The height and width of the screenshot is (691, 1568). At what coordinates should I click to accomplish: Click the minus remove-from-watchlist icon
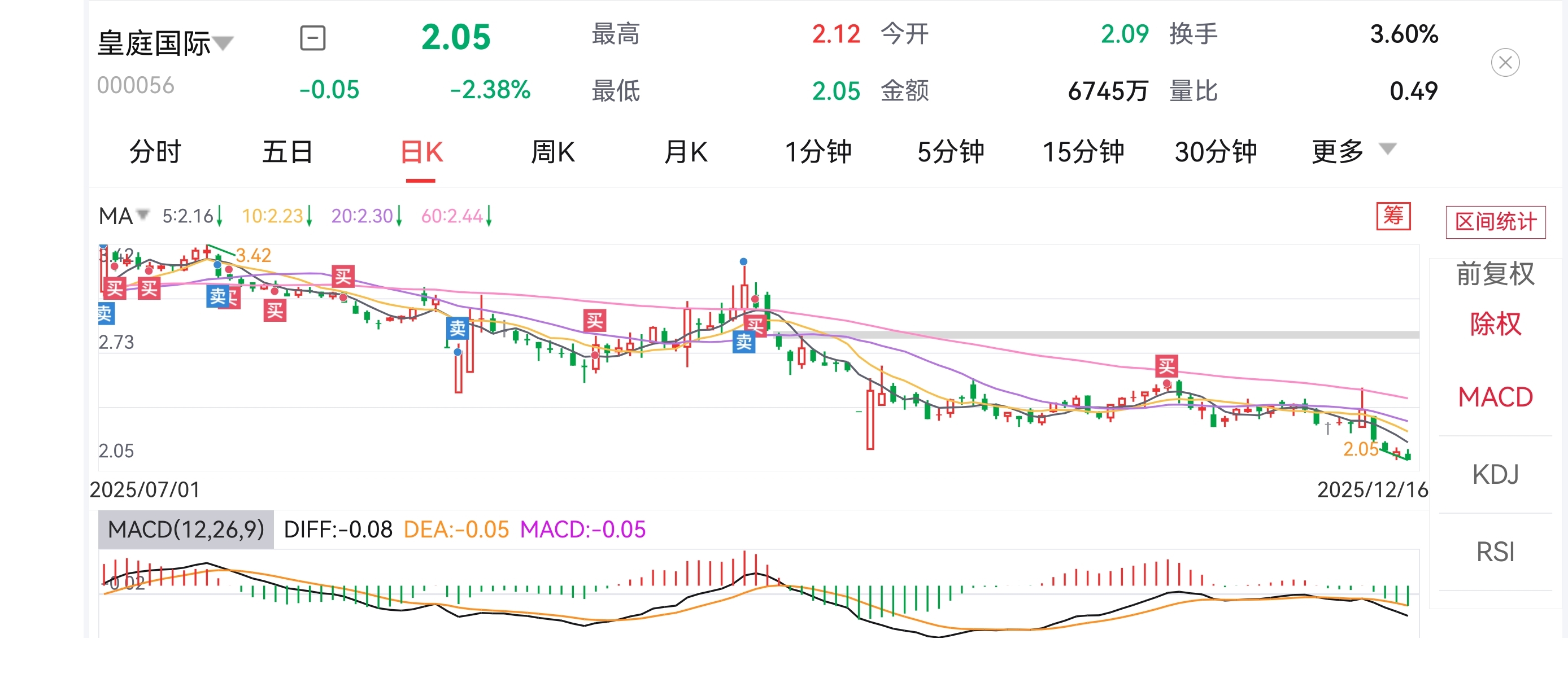pos(313,38)
